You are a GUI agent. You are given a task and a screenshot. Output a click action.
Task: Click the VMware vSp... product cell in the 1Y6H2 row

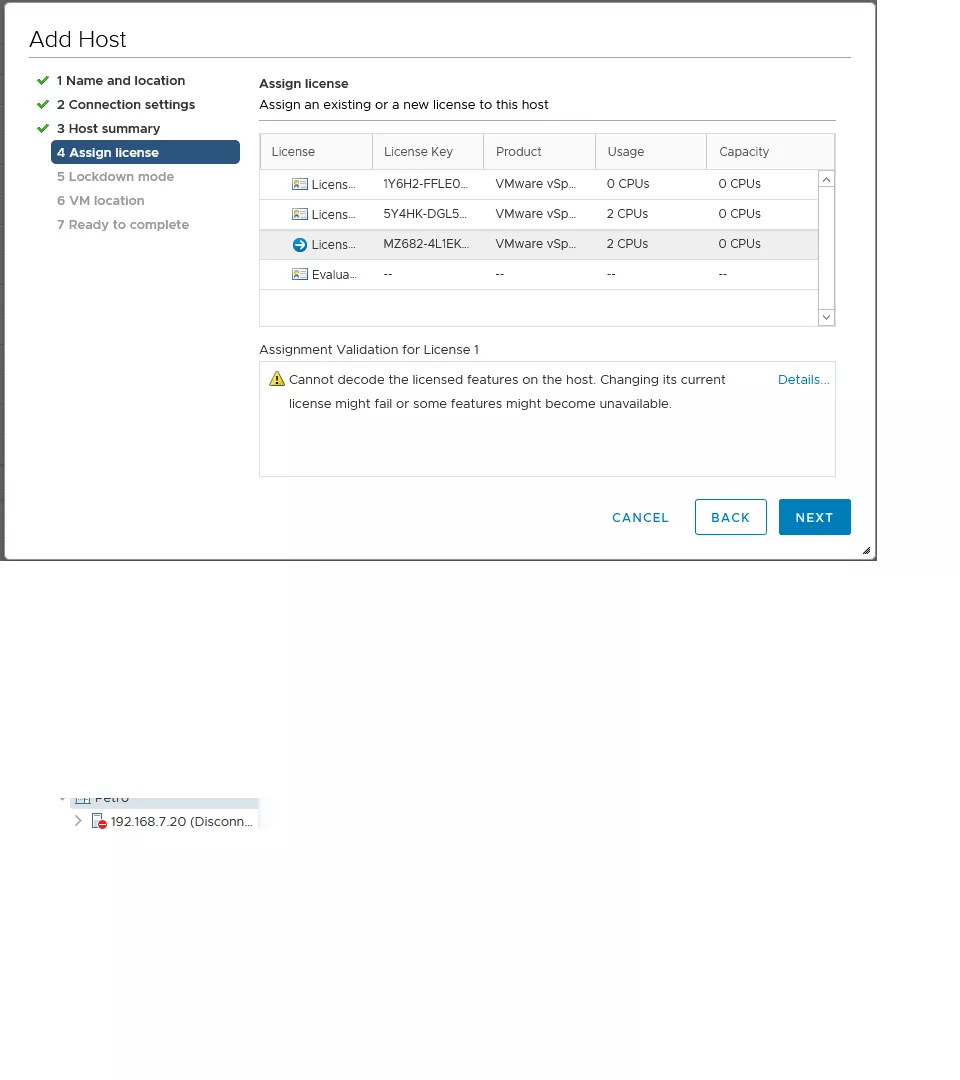[x=536, y=184]
